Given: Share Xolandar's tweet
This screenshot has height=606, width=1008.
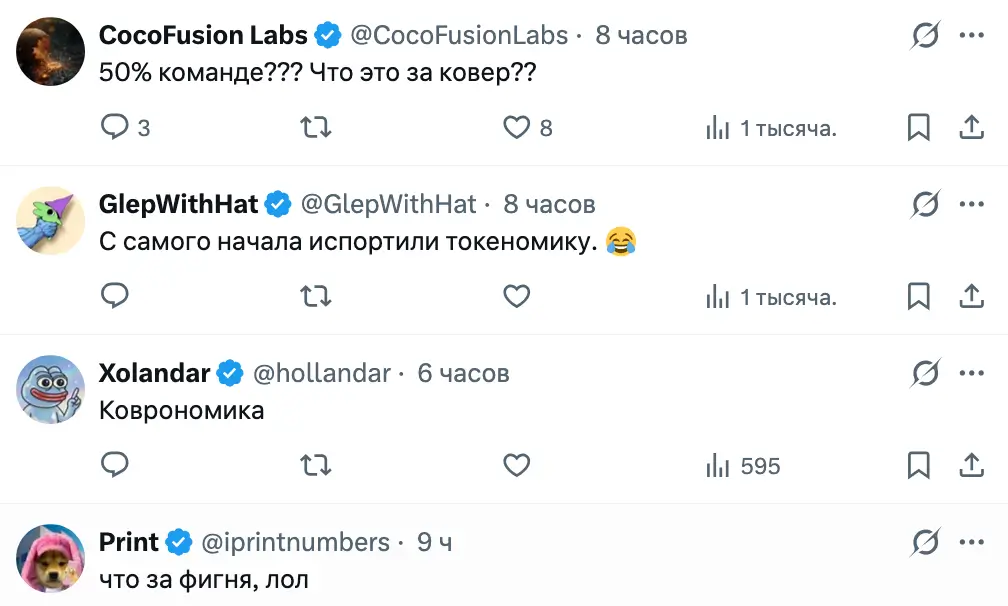Looking at the screenshot, I should [x=970, y=466].
